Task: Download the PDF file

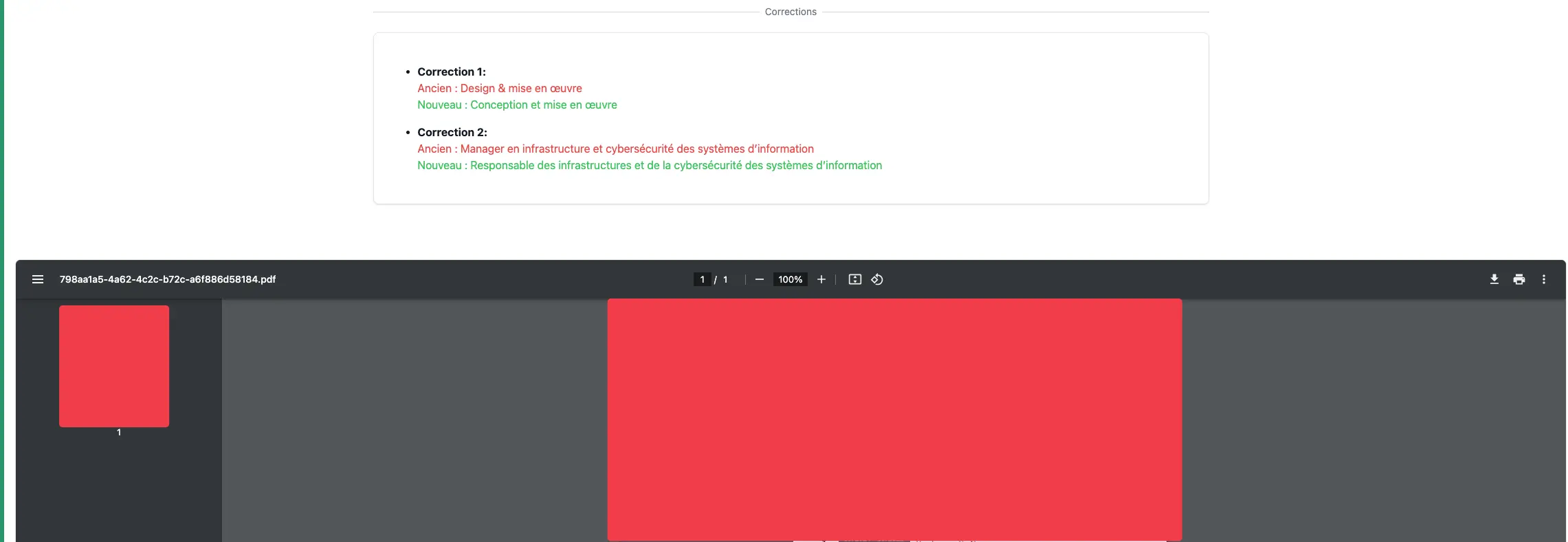Action: (x=1494, y=279)
